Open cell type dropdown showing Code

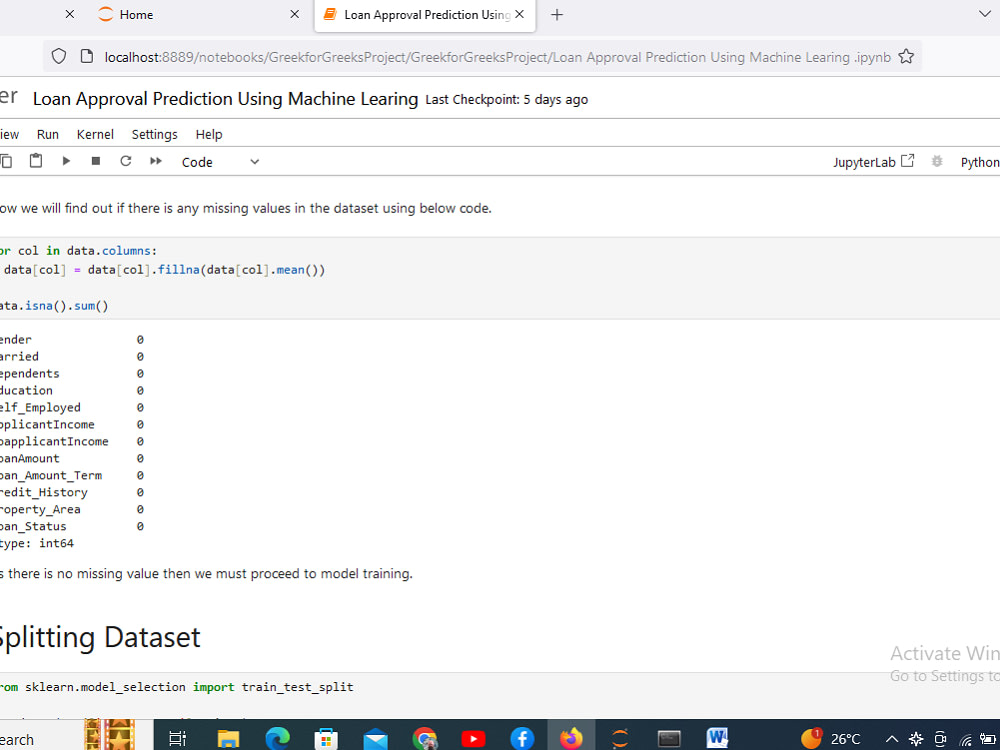click(x=219, y=162)
